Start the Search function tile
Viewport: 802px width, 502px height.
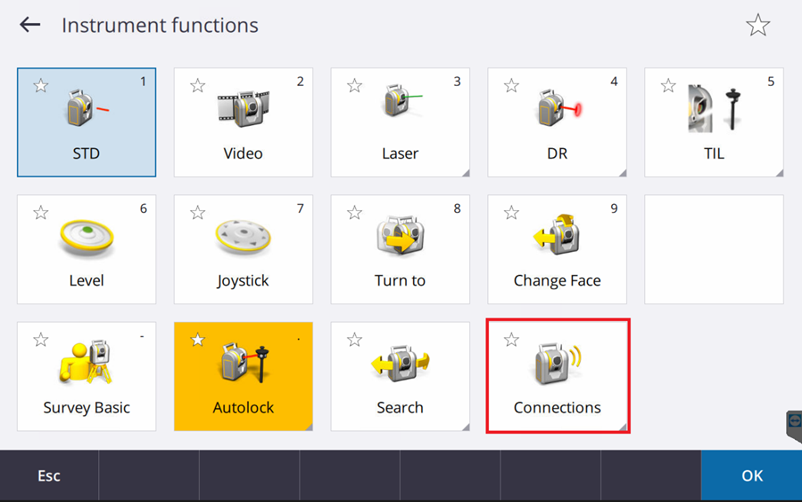pyautogui.click(x=400, y=376)
